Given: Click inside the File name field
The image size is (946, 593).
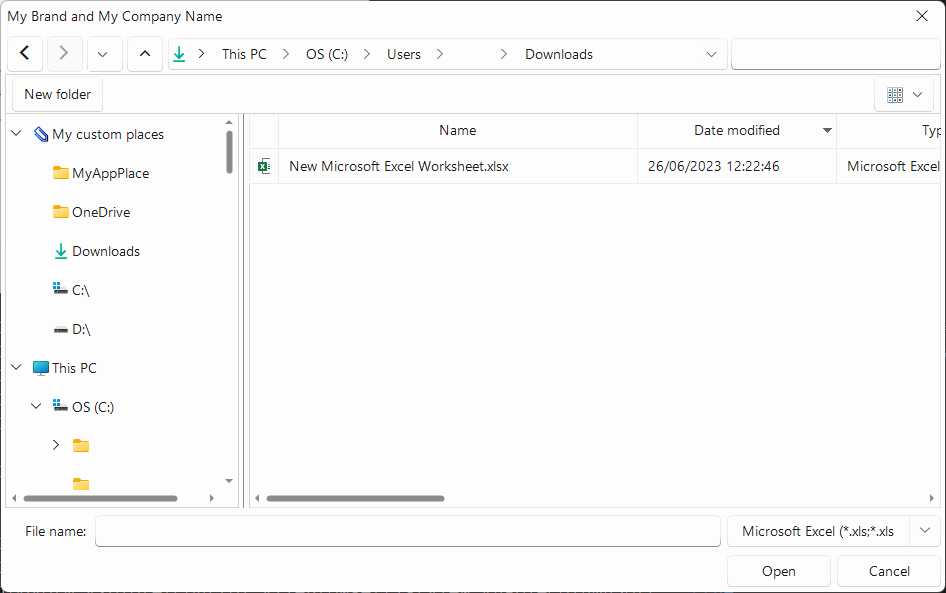Looking at the screenshot, I should [407, 531].
